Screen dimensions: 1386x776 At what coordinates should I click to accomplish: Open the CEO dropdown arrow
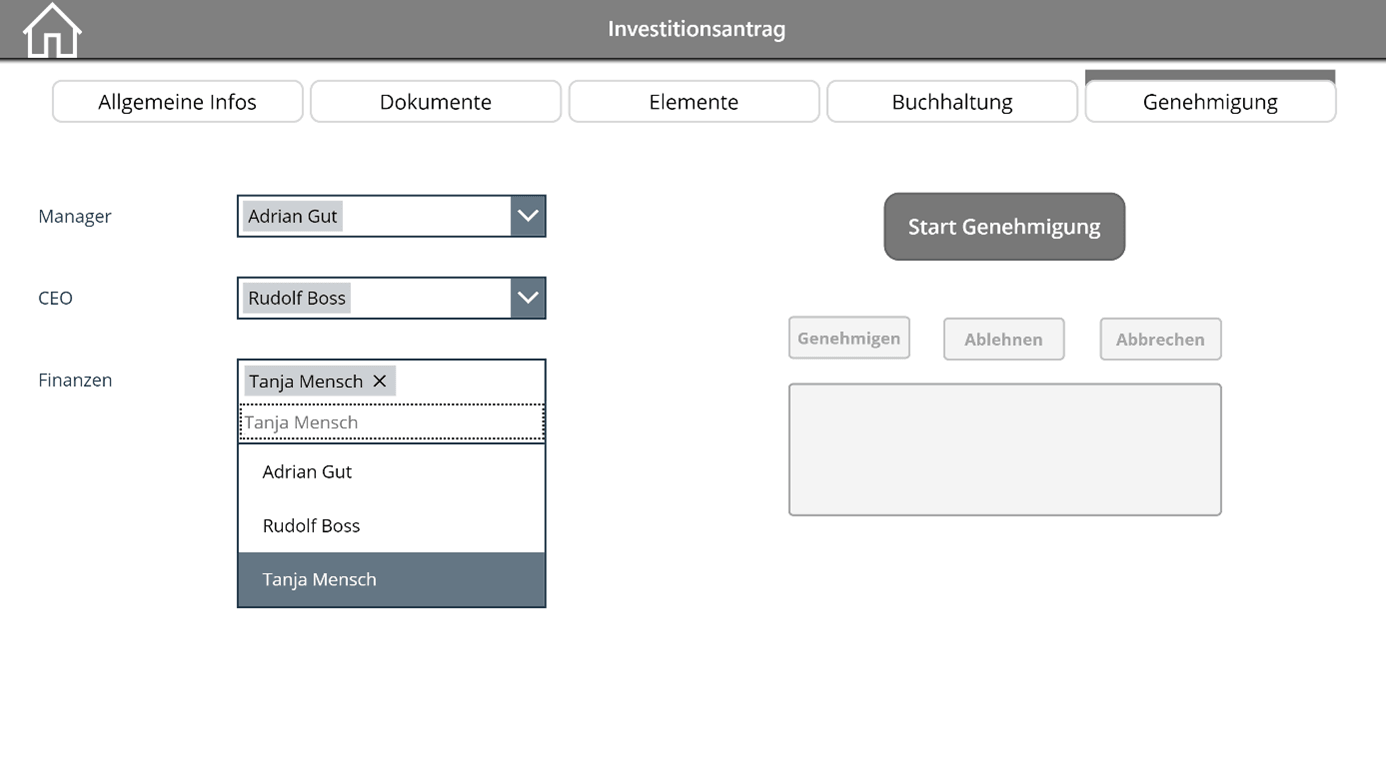pos(528,298)
